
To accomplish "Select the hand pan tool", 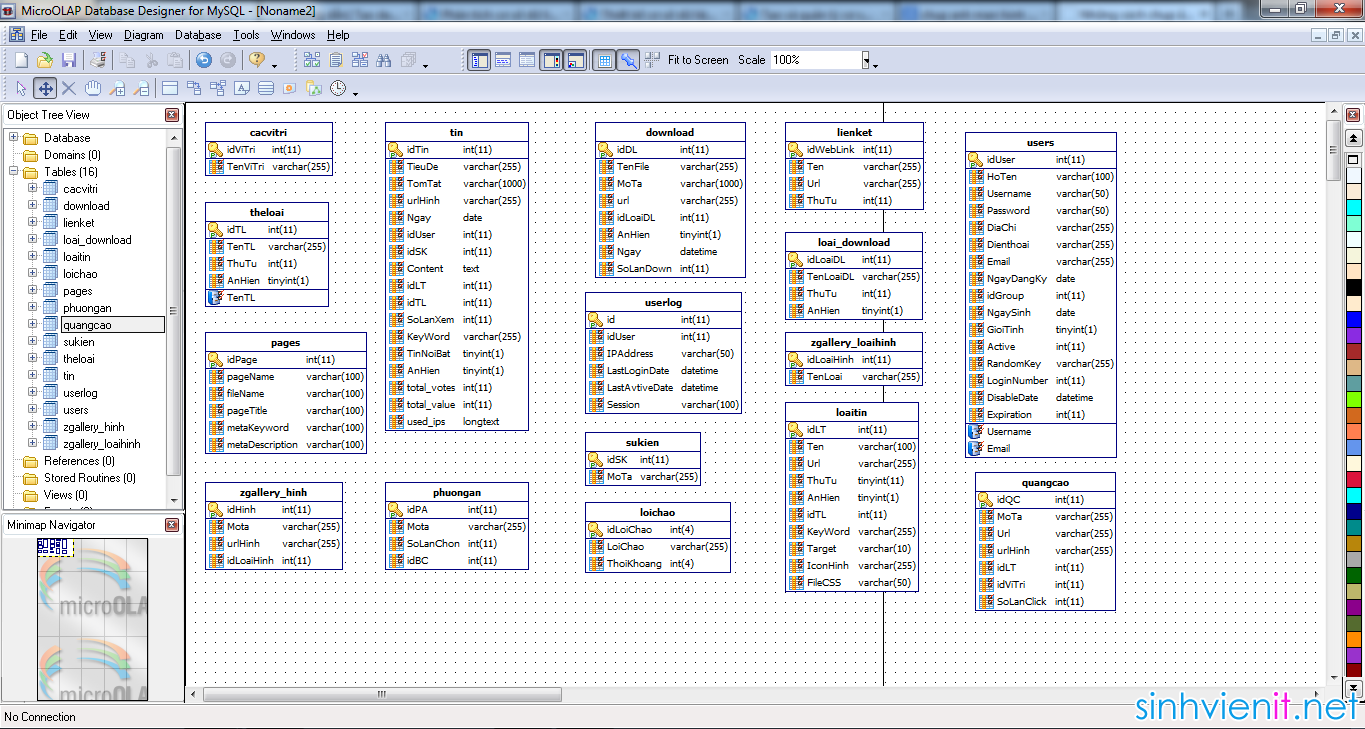I will click(93, 88).
